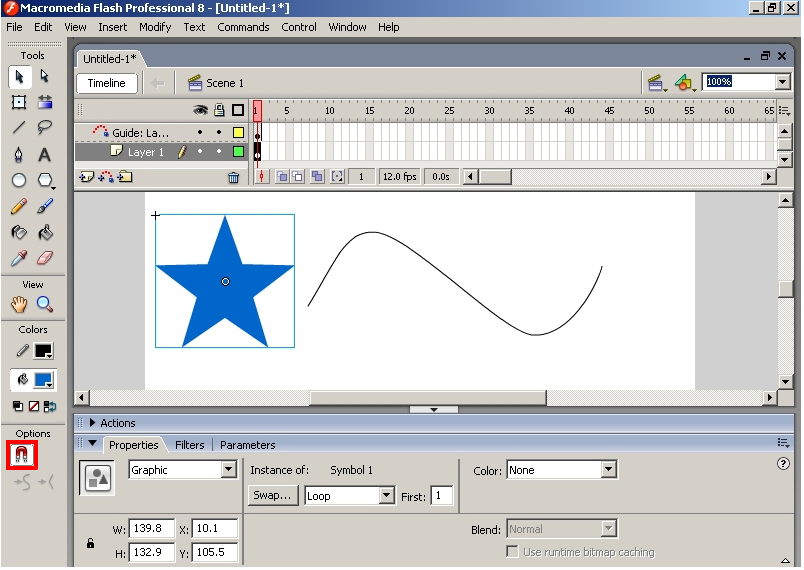Image resolution: width=804 pixels, height=570 pixels.
Task: Open the Graphic symbol type dropdown
Action: (182, 470)
